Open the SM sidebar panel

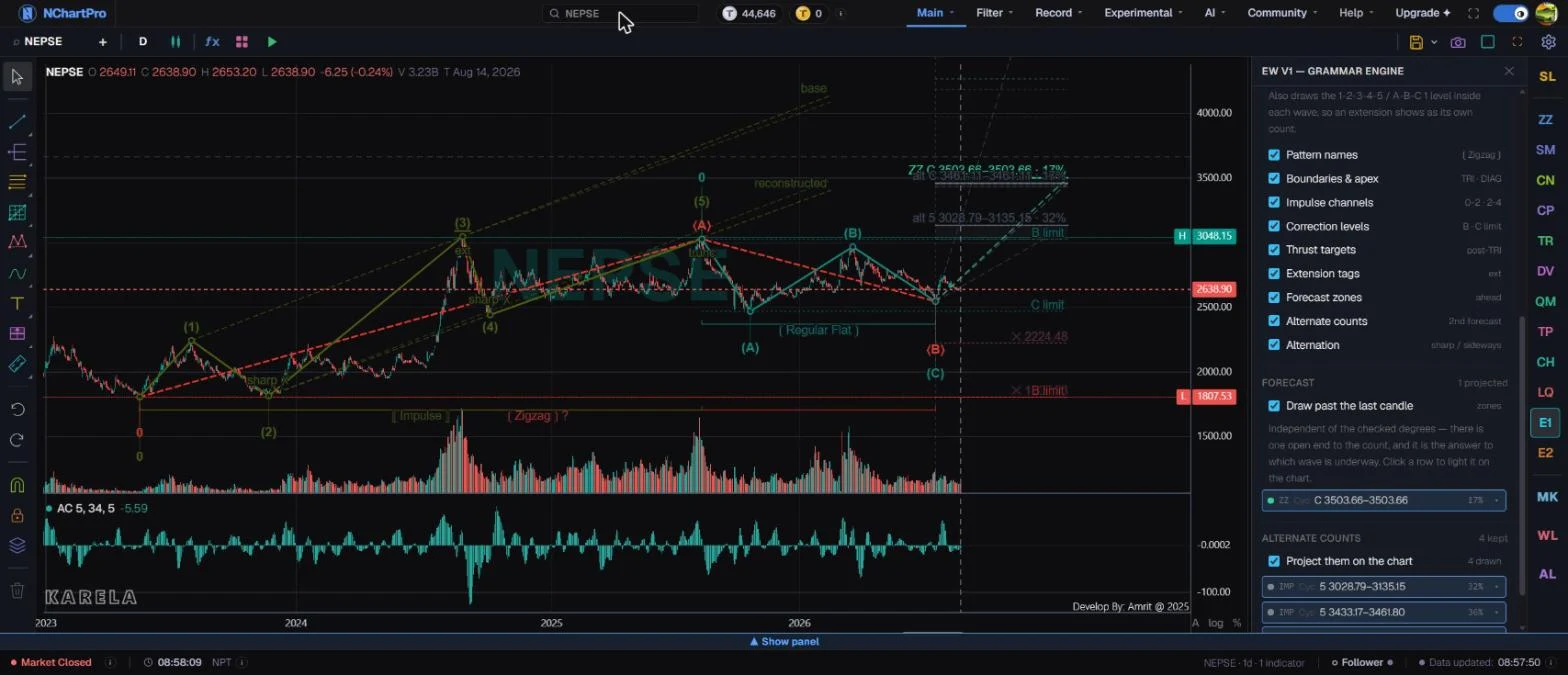click(x=1546, y=150)
